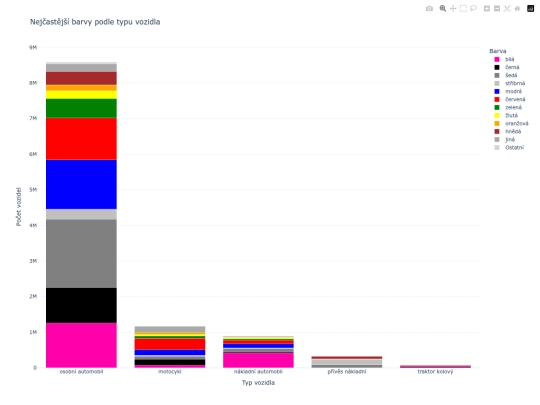This screenshot has width=540, height=405.
Task: Toggle the žlutá legend entry
Action: [x=510, y=115]
